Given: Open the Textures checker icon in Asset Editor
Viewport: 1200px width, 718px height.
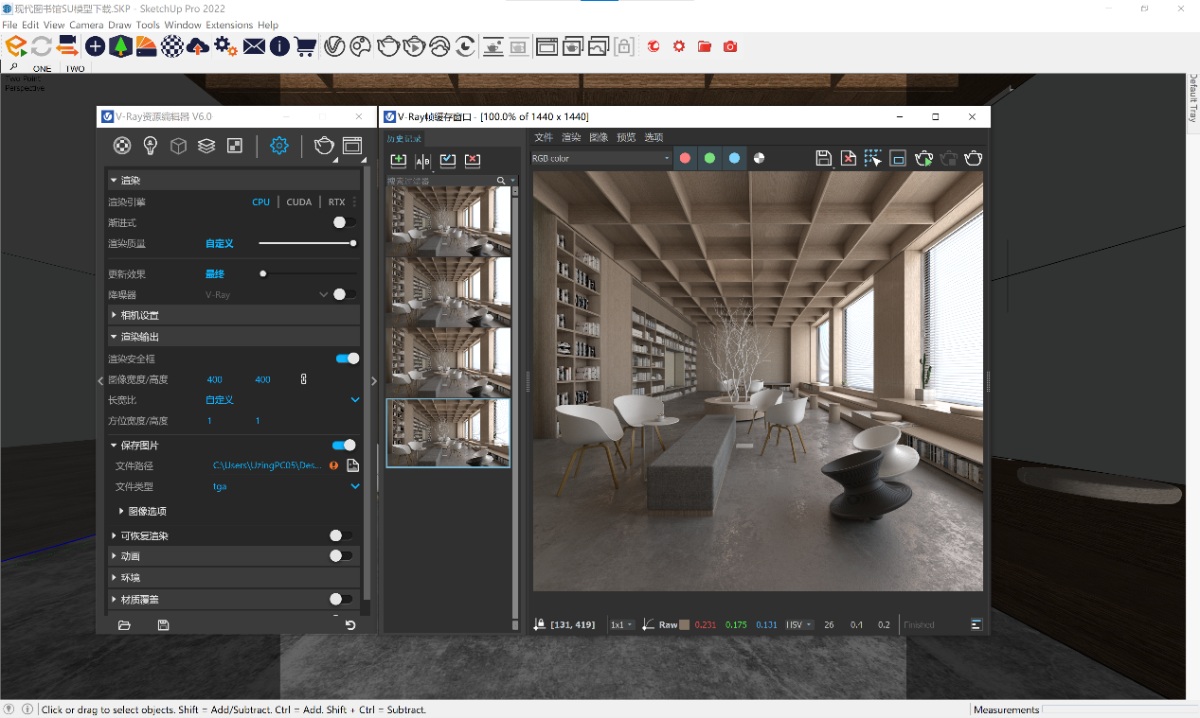Looking at the screenshot, I should click(x=235, y=146).
